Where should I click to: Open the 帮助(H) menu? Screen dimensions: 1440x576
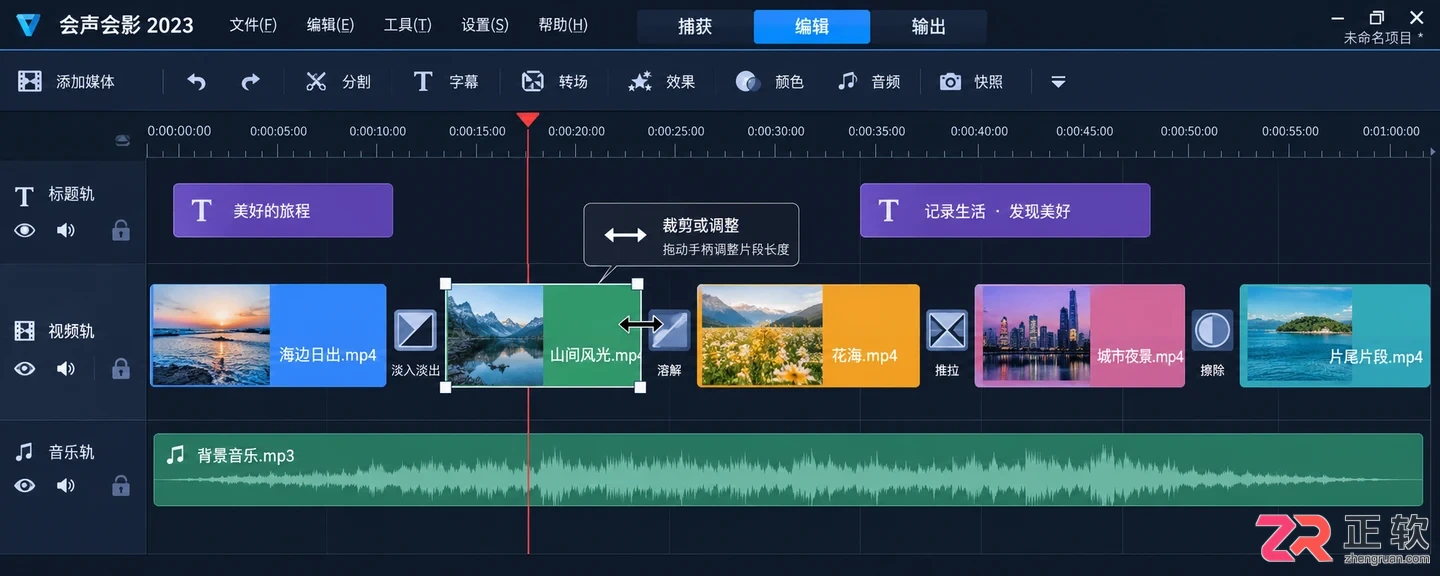point(563,25)
